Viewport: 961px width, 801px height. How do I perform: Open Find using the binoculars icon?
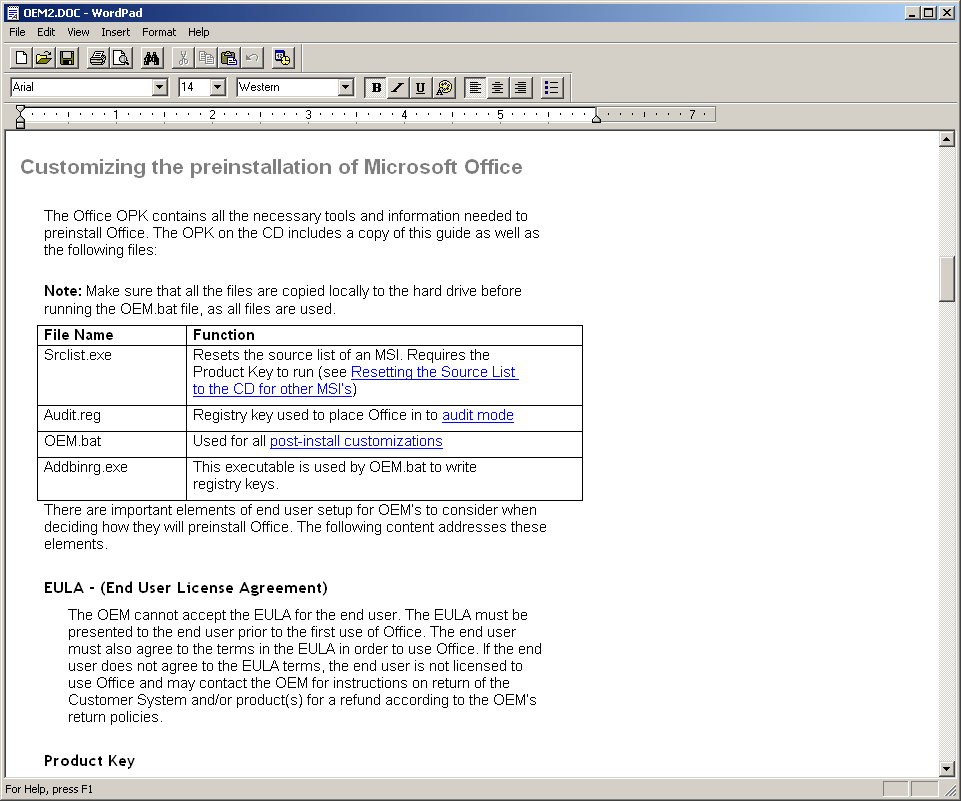(151, 58)
